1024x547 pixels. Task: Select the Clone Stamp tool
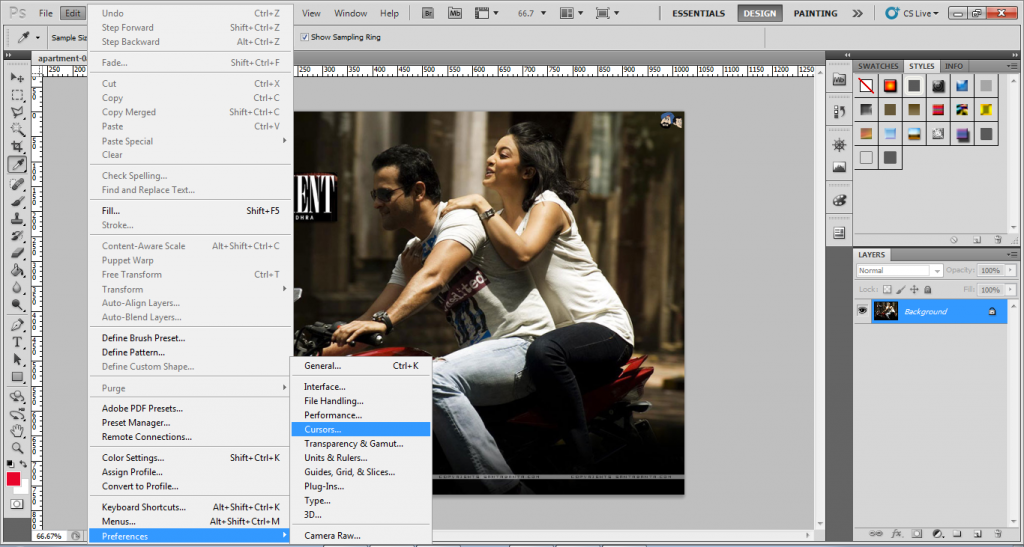click(x=18, y=218)
